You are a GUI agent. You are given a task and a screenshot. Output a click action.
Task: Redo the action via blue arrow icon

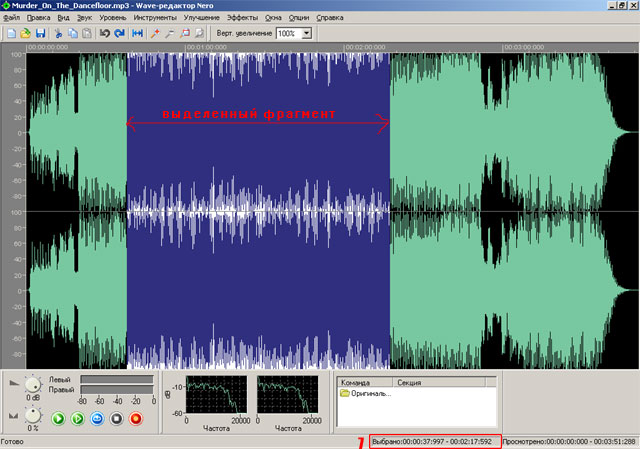[119, 33]
